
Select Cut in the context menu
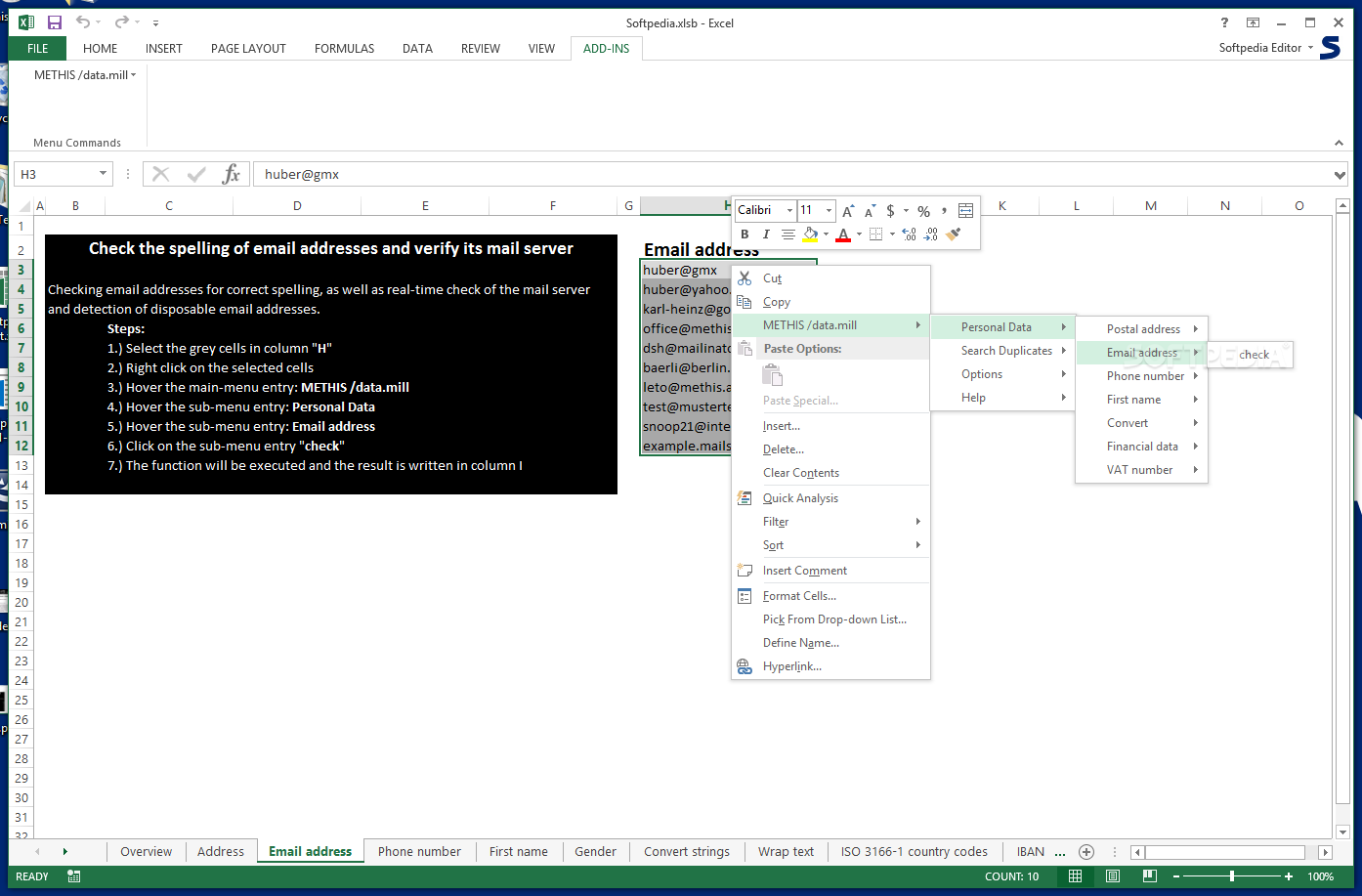830,278
